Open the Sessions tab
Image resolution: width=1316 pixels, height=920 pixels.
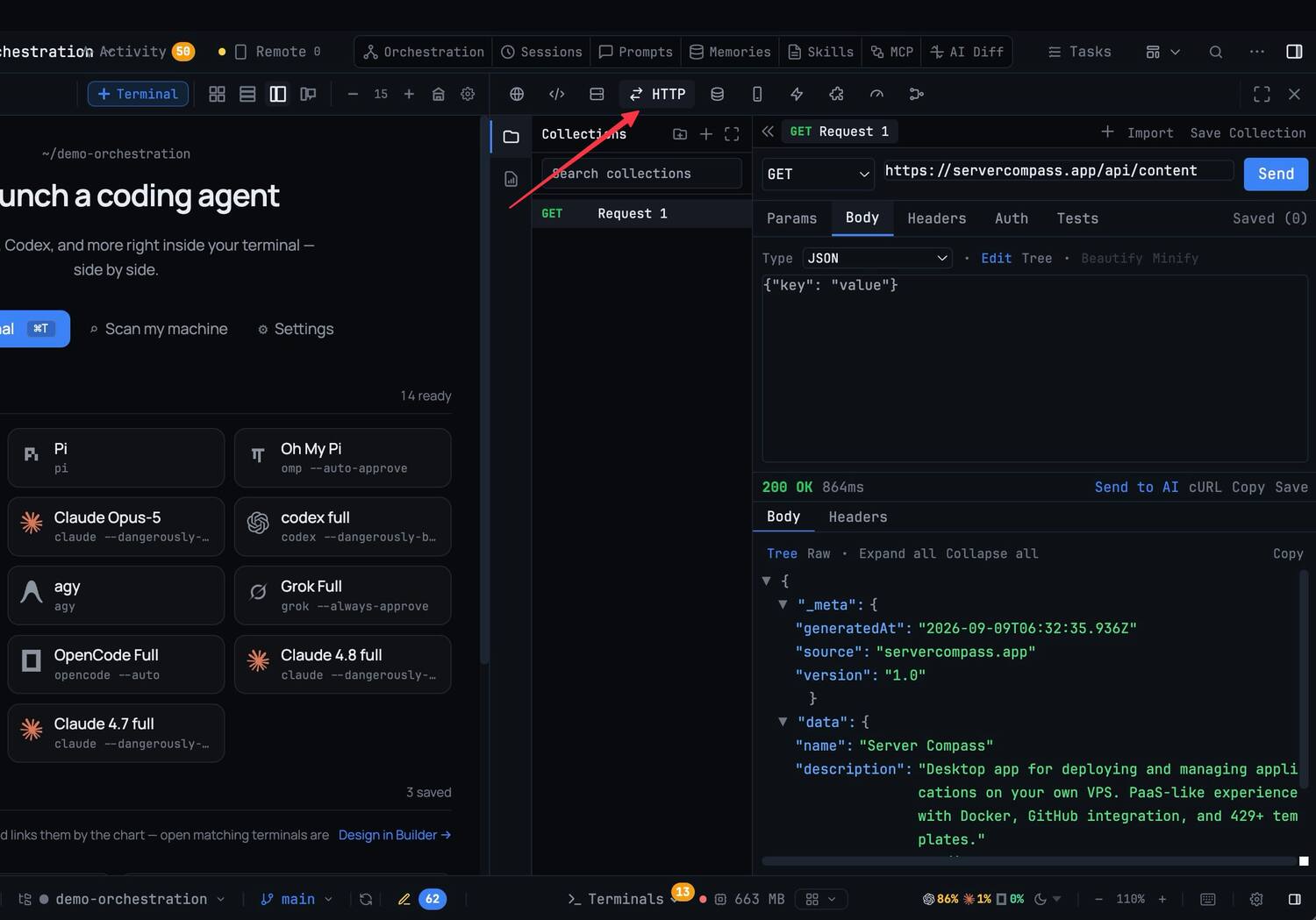541,52
